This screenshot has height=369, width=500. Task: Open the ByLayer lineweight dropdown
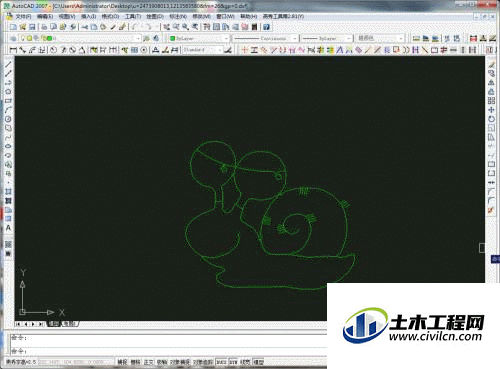tap(349, 39)
